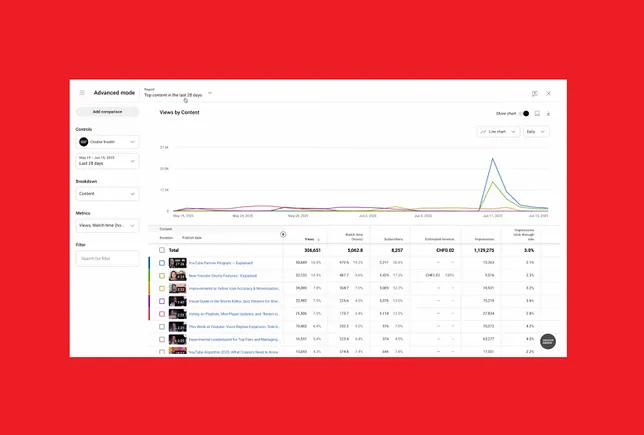The height and width of the screenshot is (435, 644).
Task: Close the Advanced mode panel
Action: (x=548, y=93)
